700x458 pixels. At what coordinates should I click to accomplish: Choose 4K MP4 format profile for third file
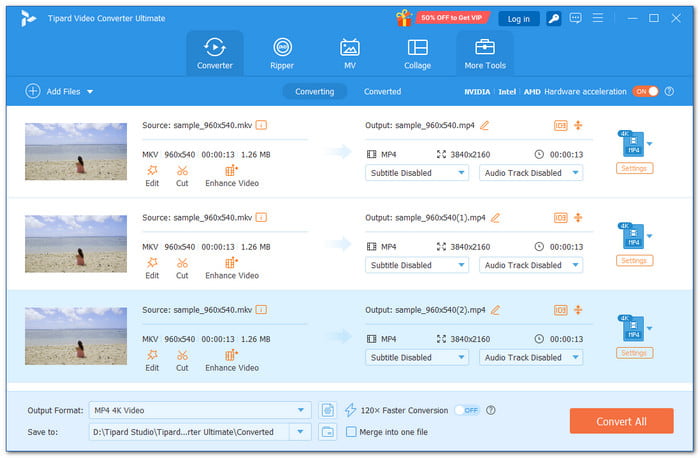click(634, 329)
